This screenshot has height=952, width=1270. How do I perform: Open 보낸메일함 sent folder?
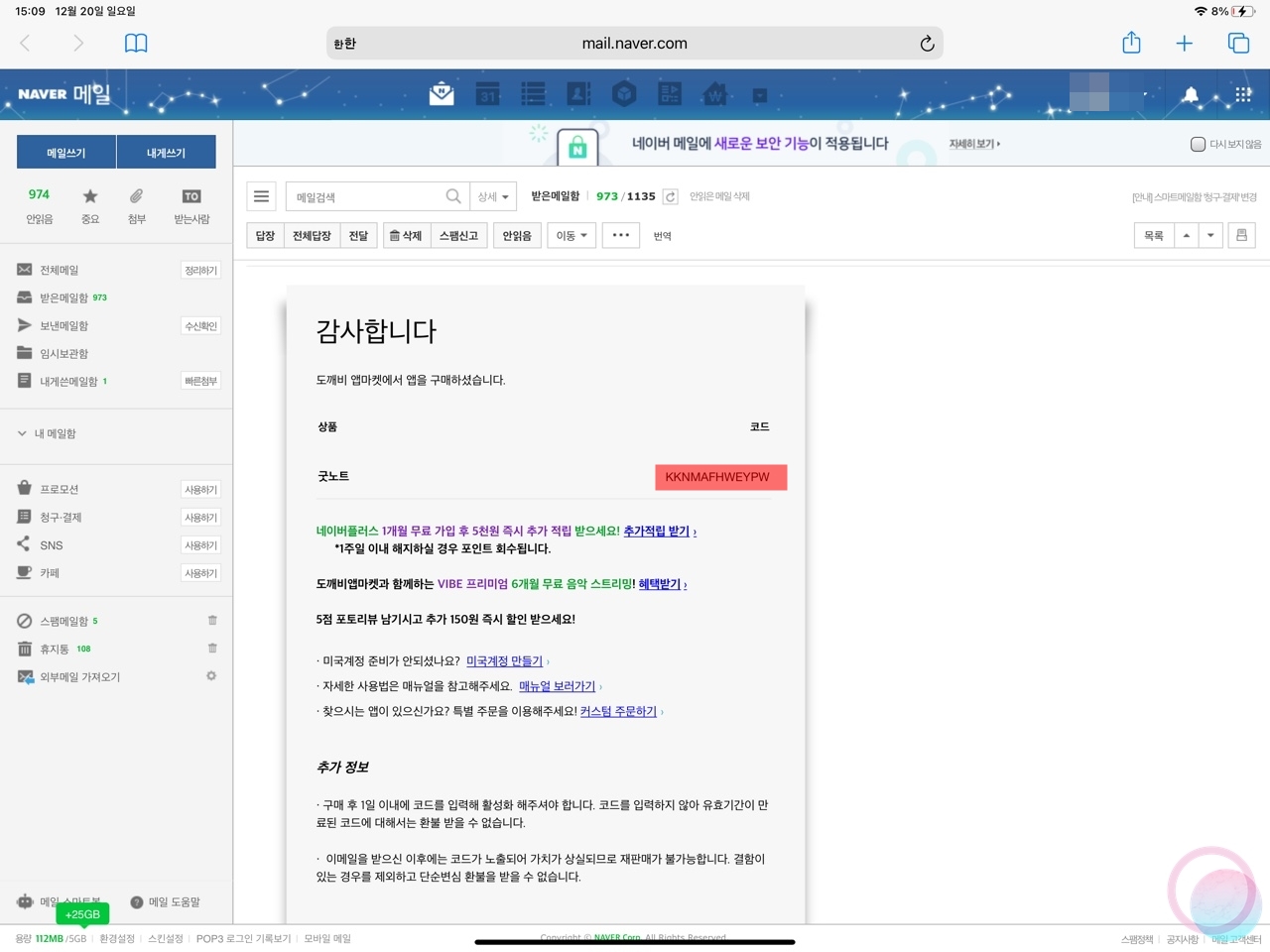pos(63,325)
